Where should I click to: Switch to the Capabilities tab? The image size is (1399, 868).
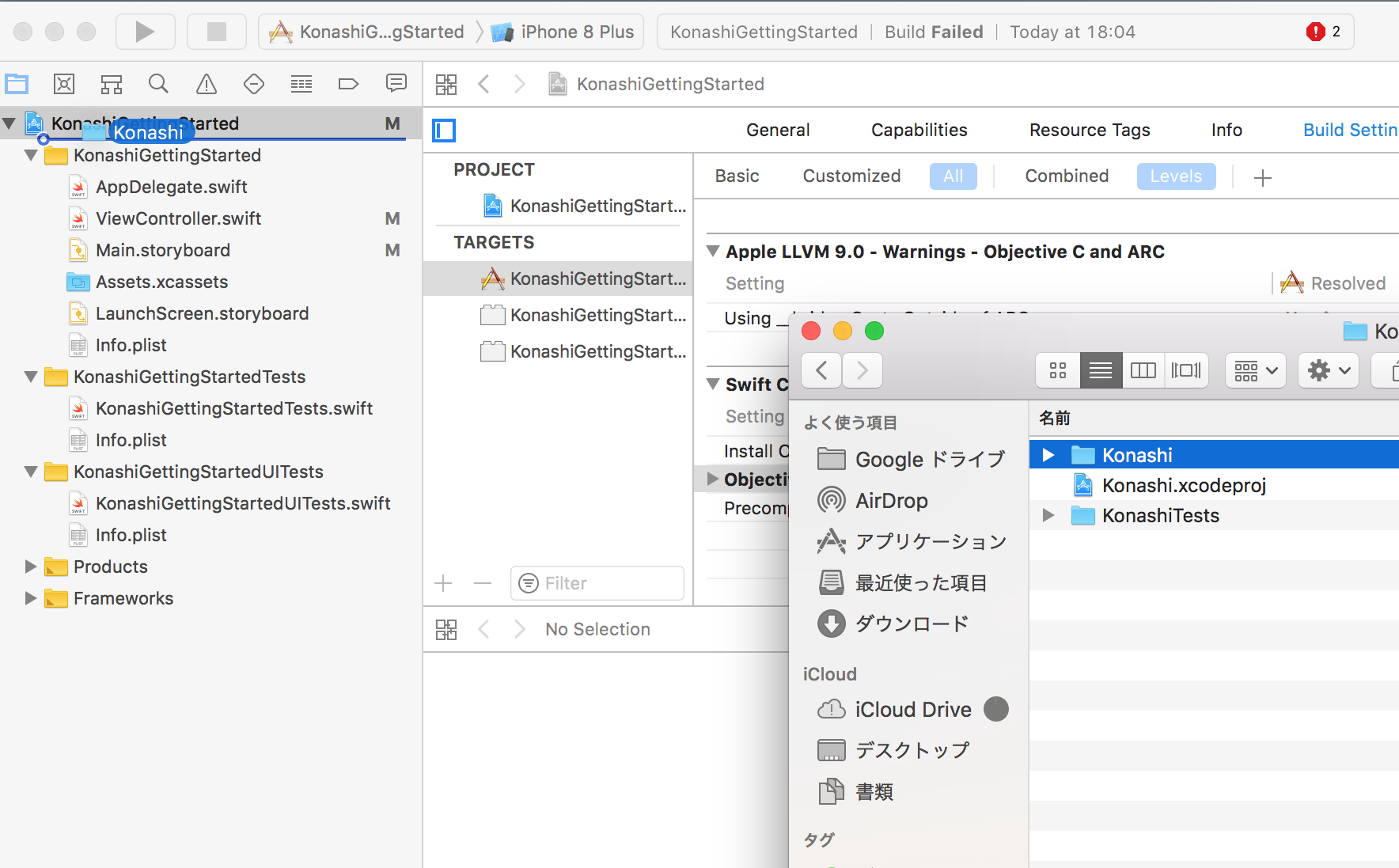point(919,131)
